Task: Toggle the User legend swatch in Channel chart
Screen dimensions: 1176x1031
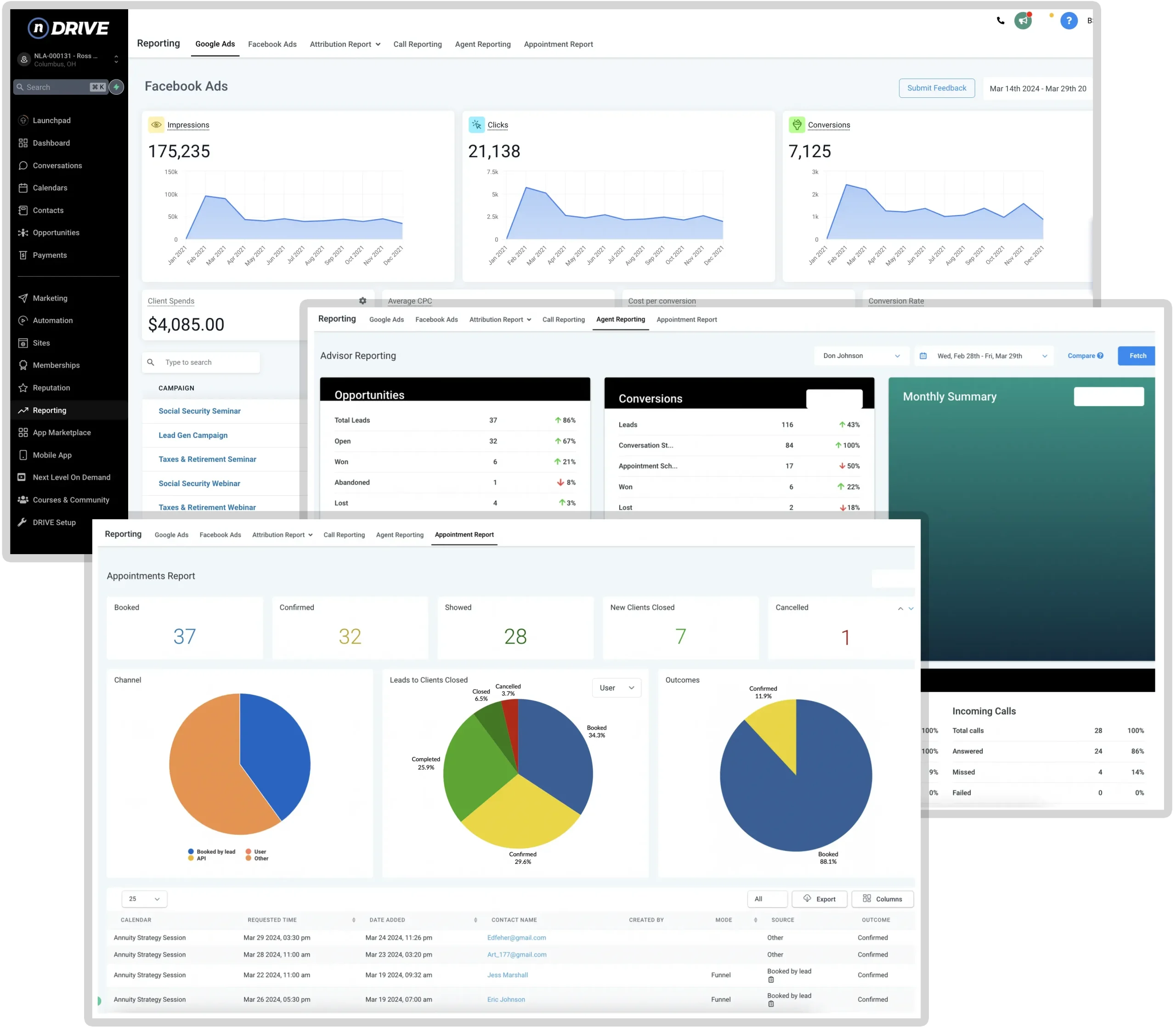Action: coord(248,851)
